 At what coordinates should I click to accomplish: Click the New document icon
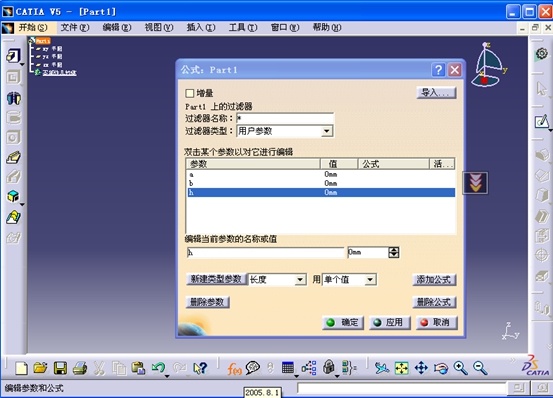point(21,368)
